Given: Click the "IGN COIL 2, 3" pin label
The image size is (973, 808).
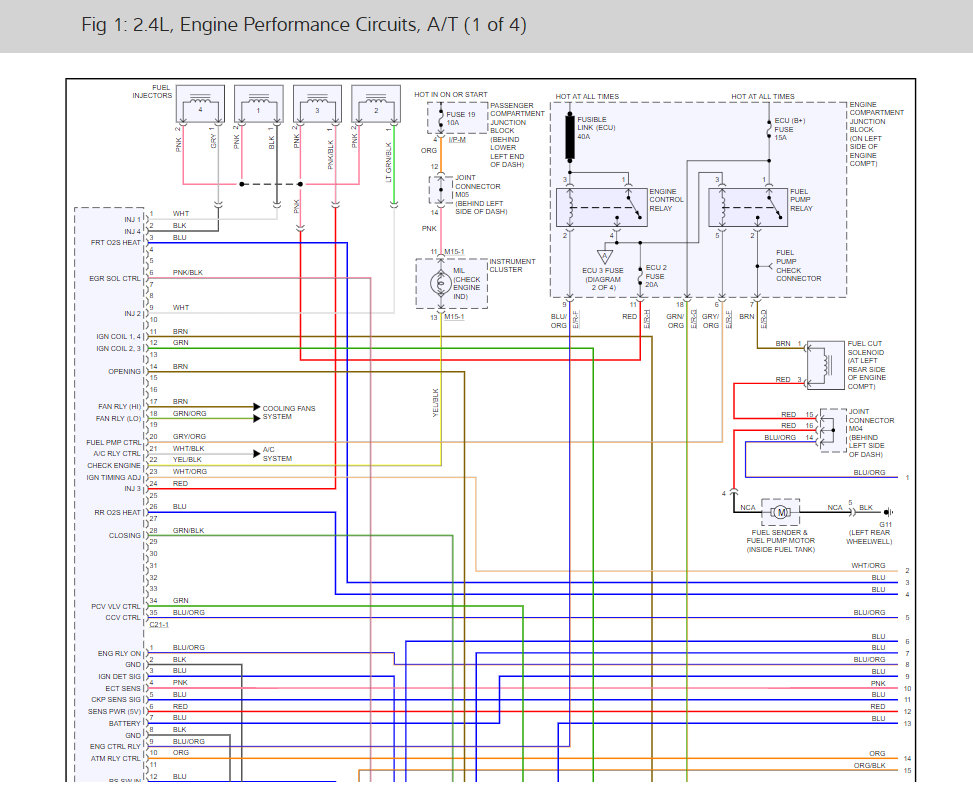Looking at the screenshot, I should pyautogui.click(x=119, y=348).
